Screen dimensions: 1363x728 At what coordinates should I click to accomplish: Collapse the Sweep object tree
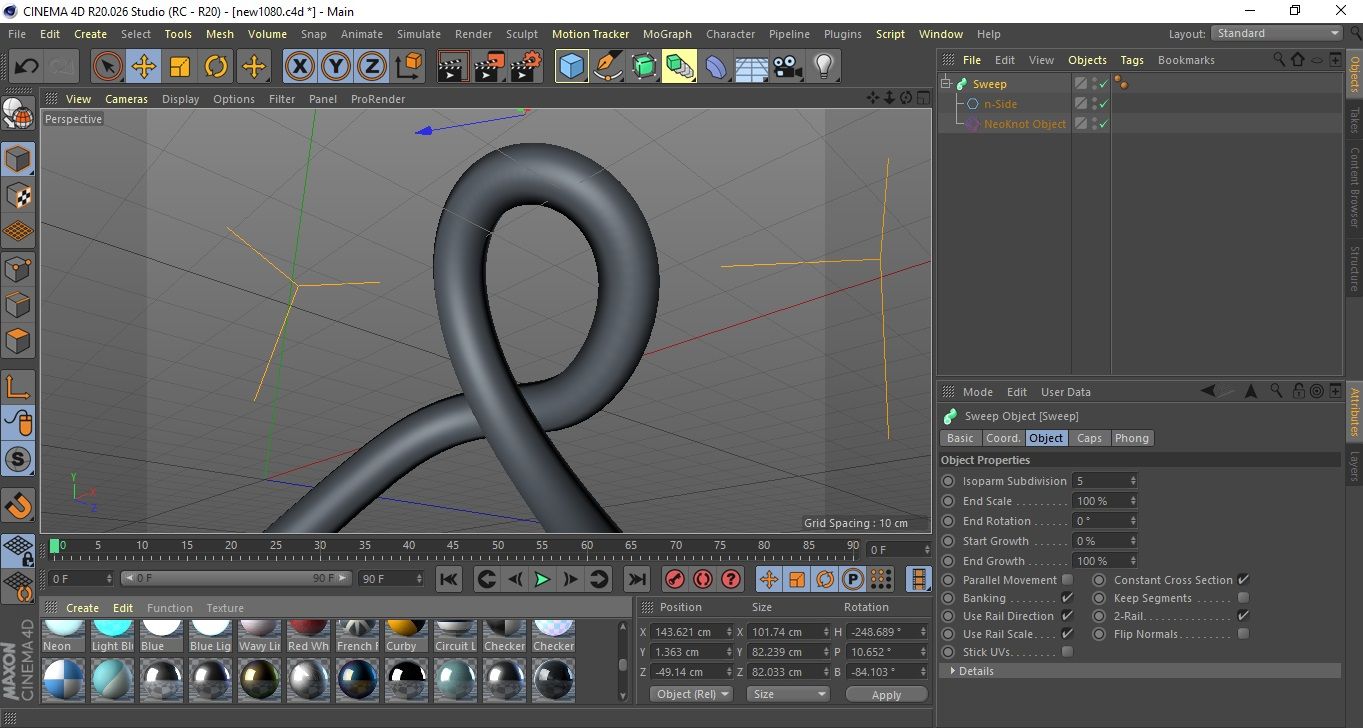(x=947, y=84)
